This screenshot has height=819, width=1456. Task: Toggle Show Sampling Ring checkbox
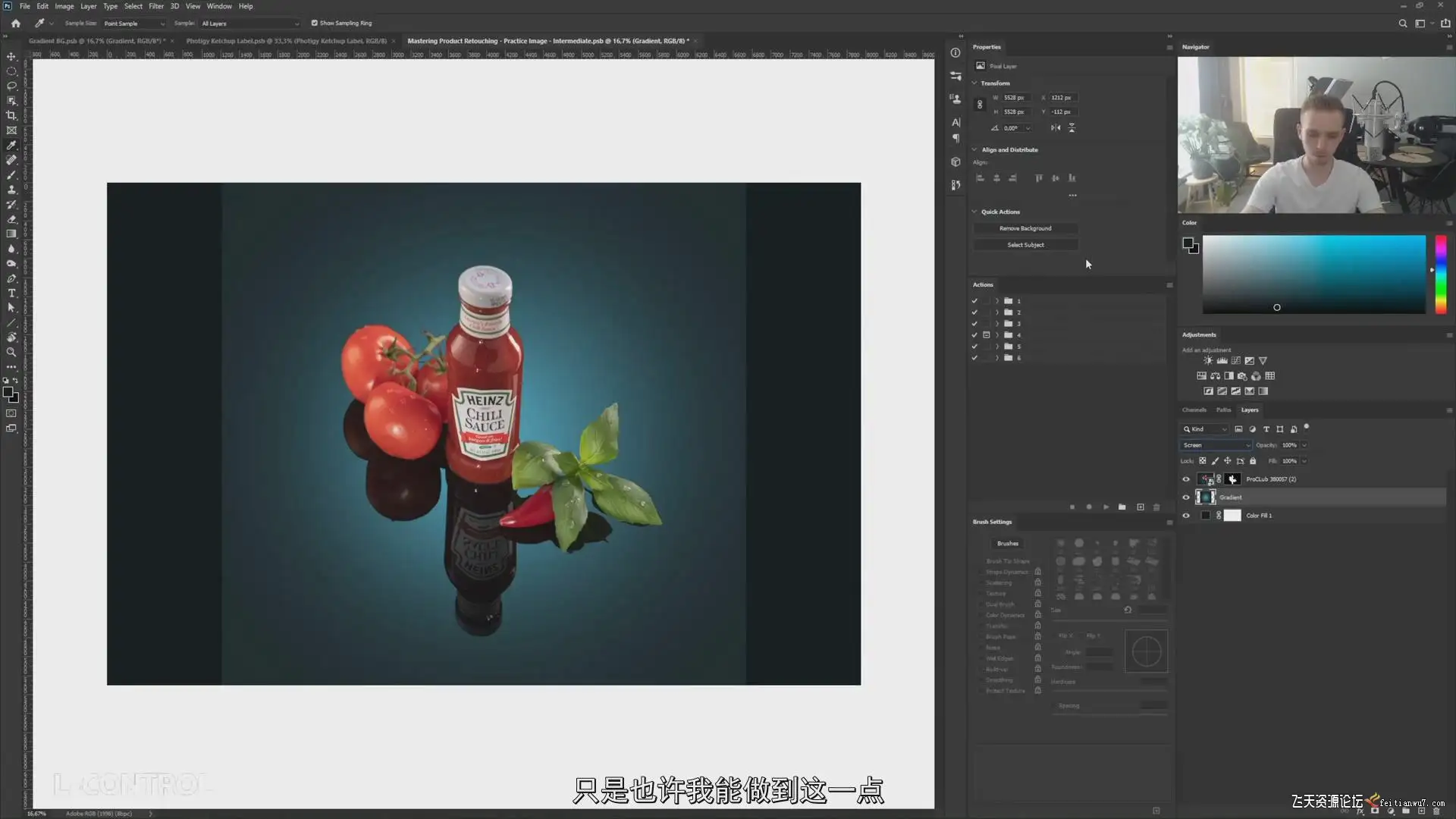(x=315, y=24)
